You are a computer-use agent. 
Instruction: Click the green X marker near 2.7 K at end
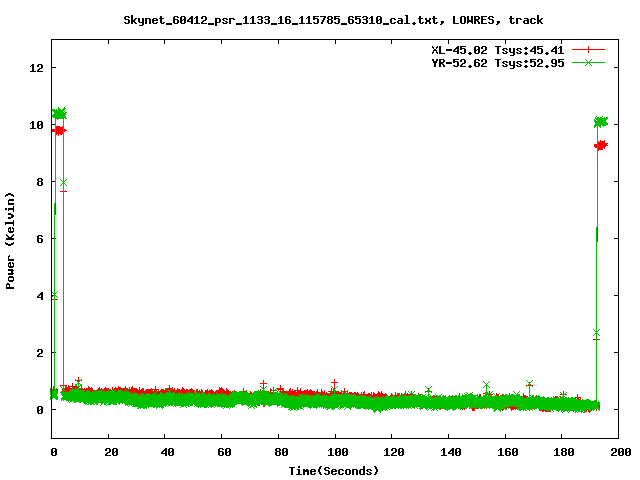[x=596, y=333]
